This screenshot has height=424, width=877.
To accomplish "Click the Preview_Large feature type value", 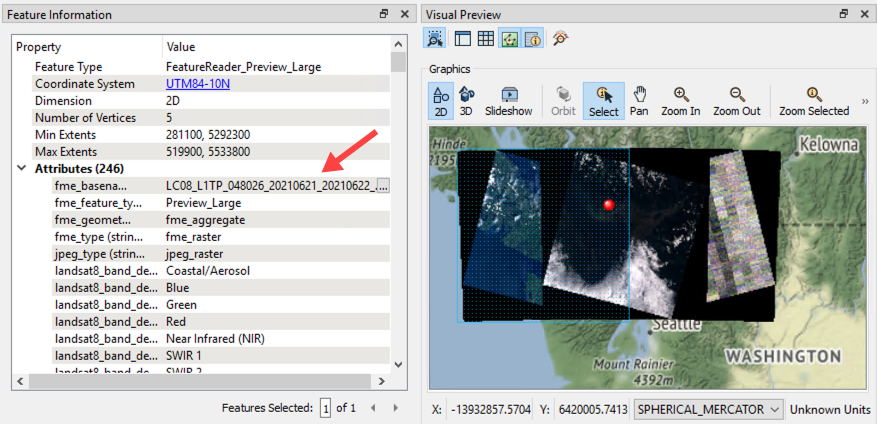I will click(204, 202).
